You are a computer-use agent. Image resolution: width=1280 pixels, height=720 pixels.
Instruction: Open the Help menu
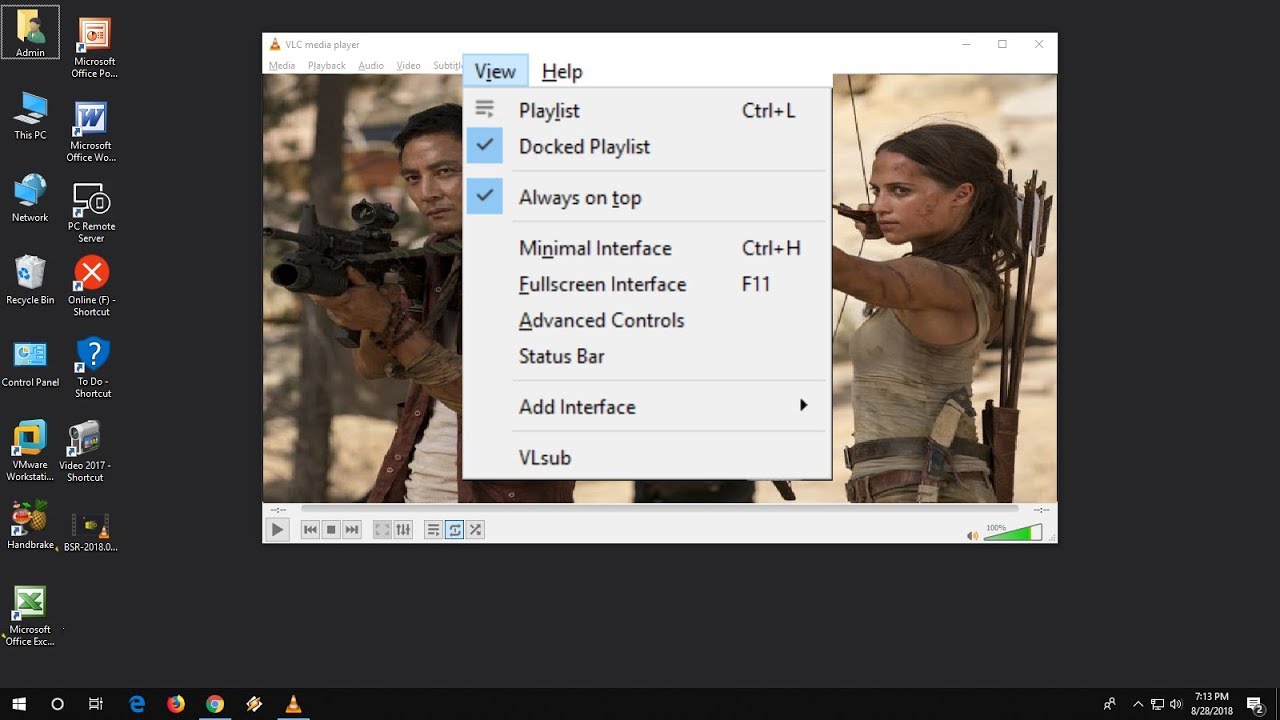pos(562,71)
